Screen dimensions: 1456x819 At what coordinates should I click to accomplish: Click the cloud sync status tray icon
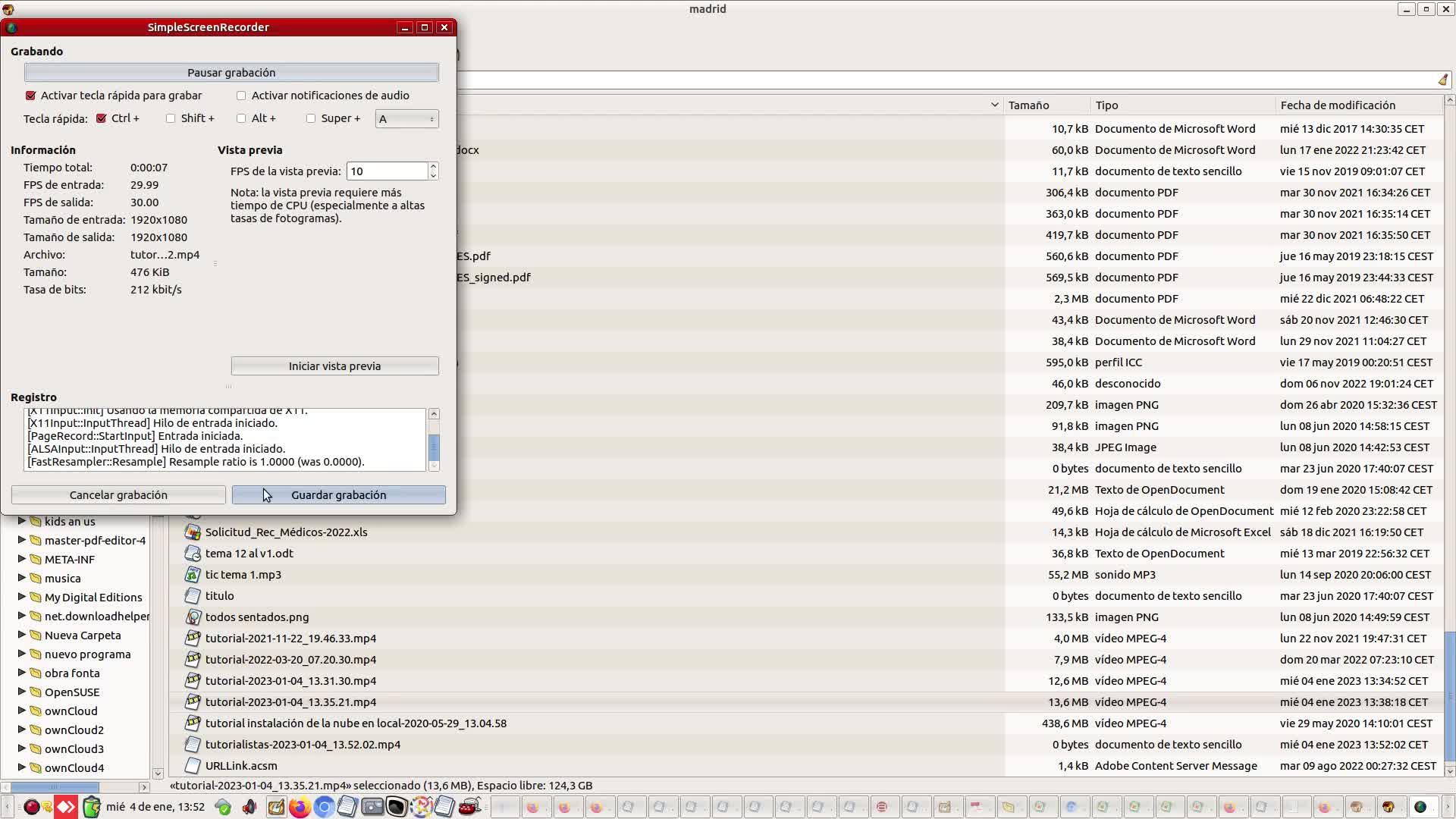click(x=223, y=807)
